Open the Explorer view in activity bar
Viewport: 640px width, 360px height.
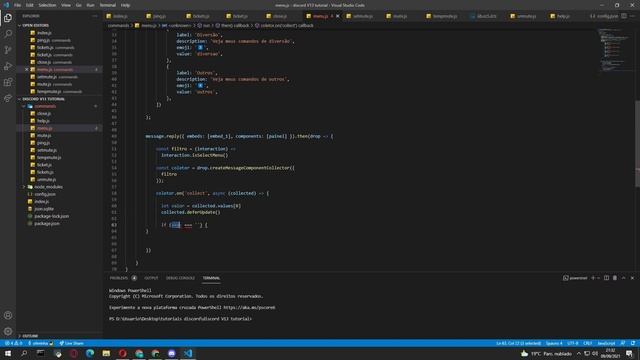tap(8, 18)
